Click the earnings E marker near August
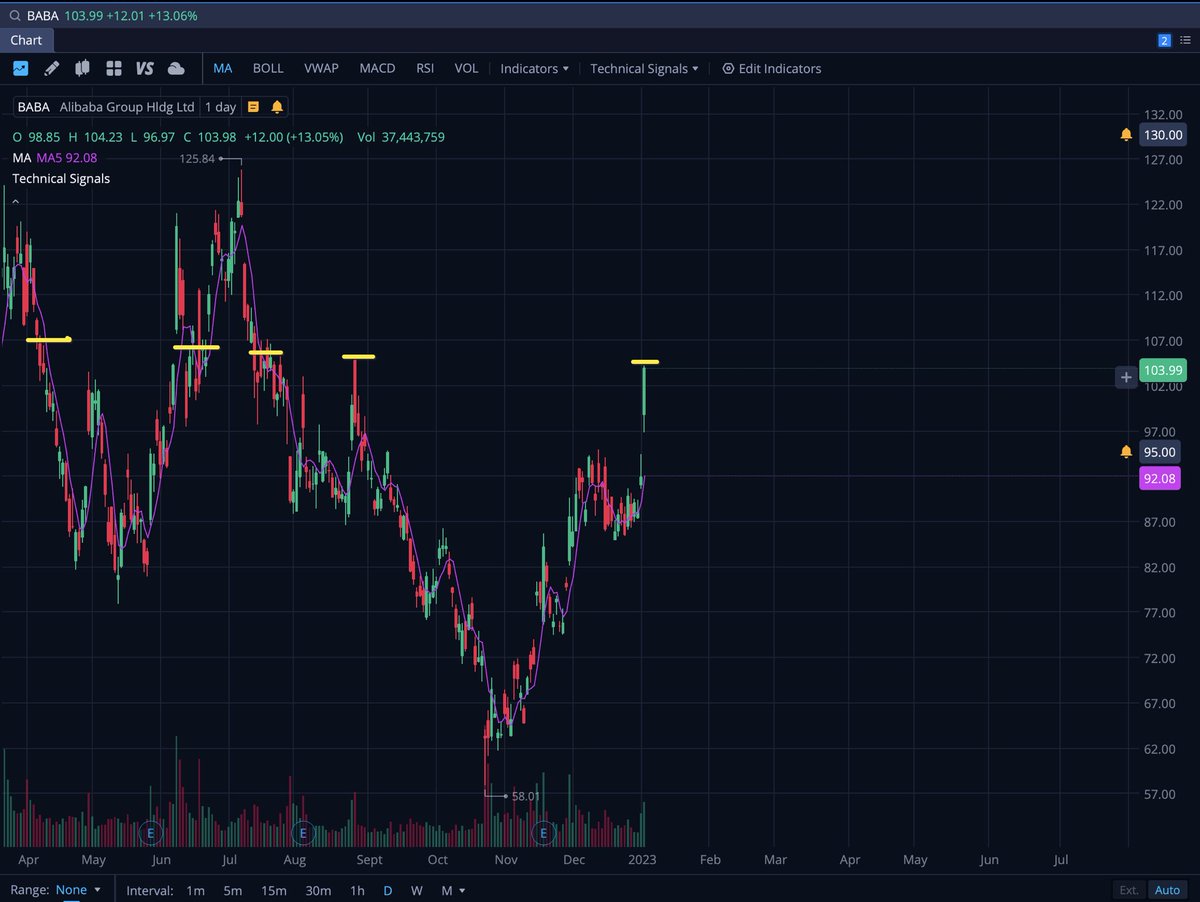The image size is (1200, 902). [302, 832]
